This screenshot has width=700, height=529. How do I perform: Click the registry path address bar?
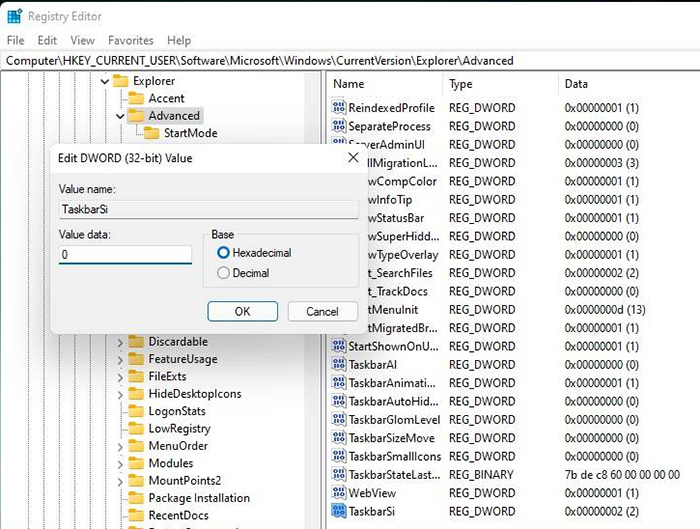click(350, 61)
